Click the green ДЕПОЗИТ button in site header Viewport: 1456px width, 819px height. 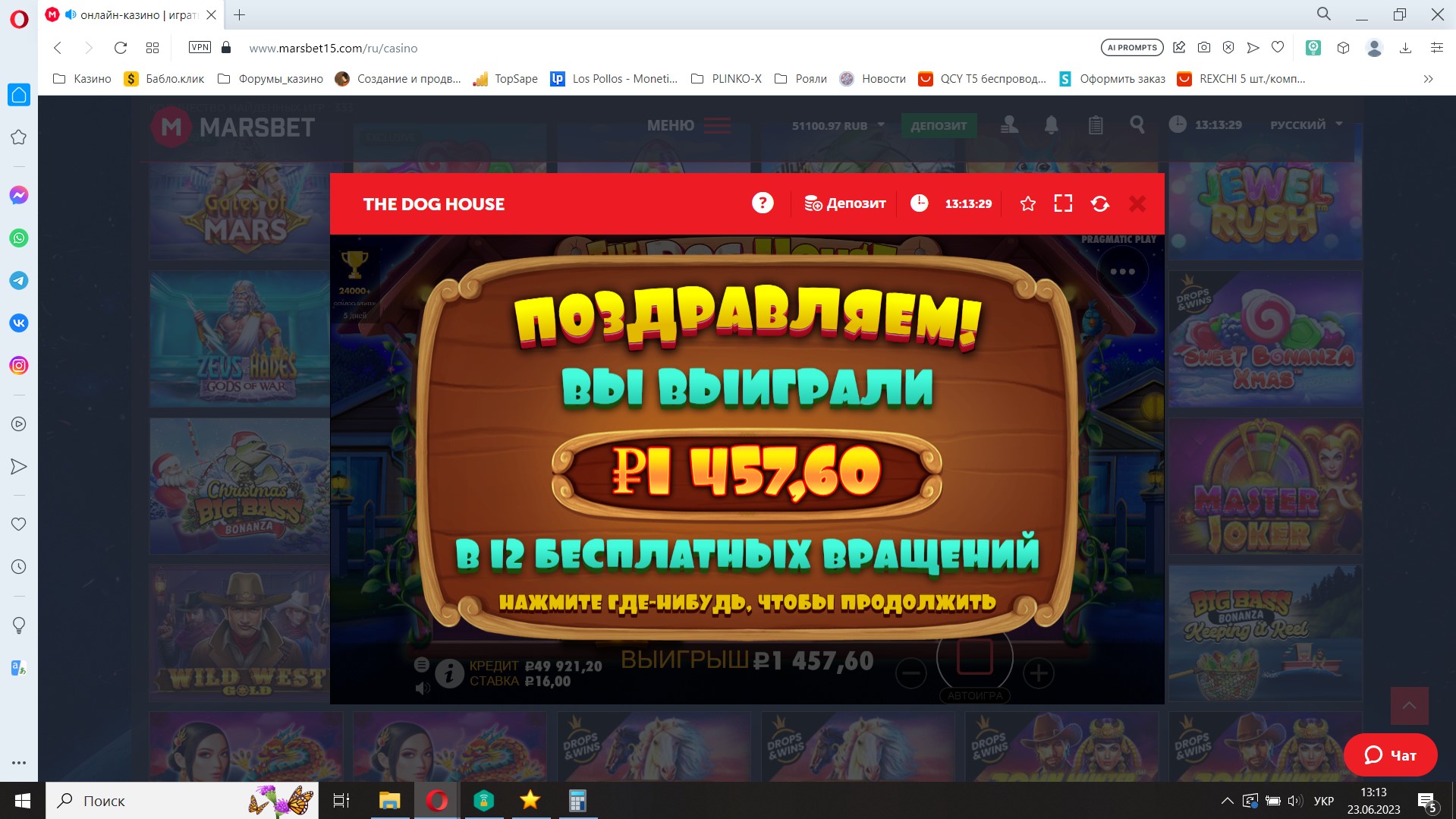(939, 125)
